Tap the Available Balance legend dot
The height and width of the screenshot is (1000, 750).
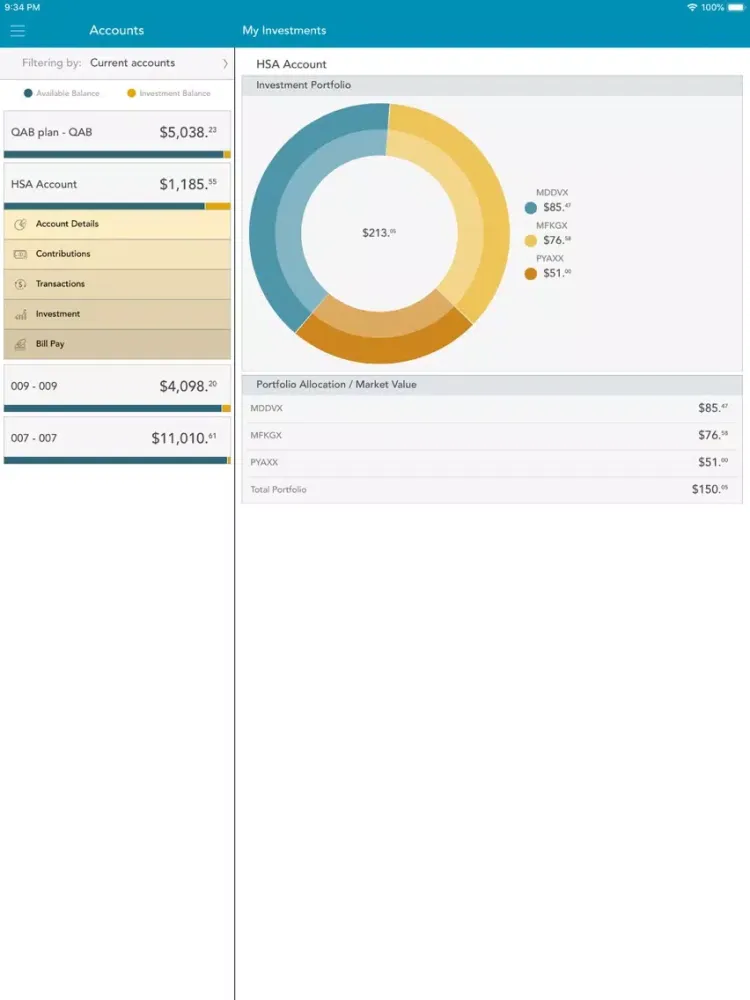[x=28, y=93]
